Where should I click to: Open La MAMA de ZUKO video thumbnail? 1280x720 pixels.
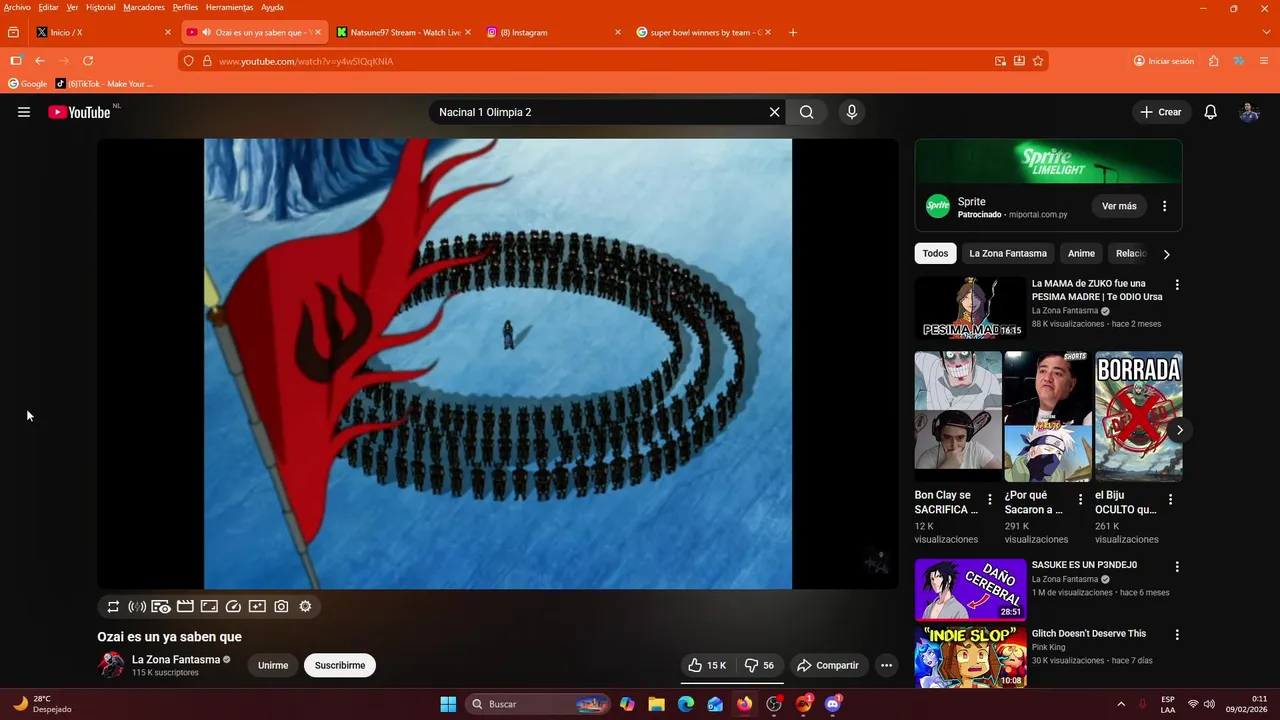(x=970, y=308)
